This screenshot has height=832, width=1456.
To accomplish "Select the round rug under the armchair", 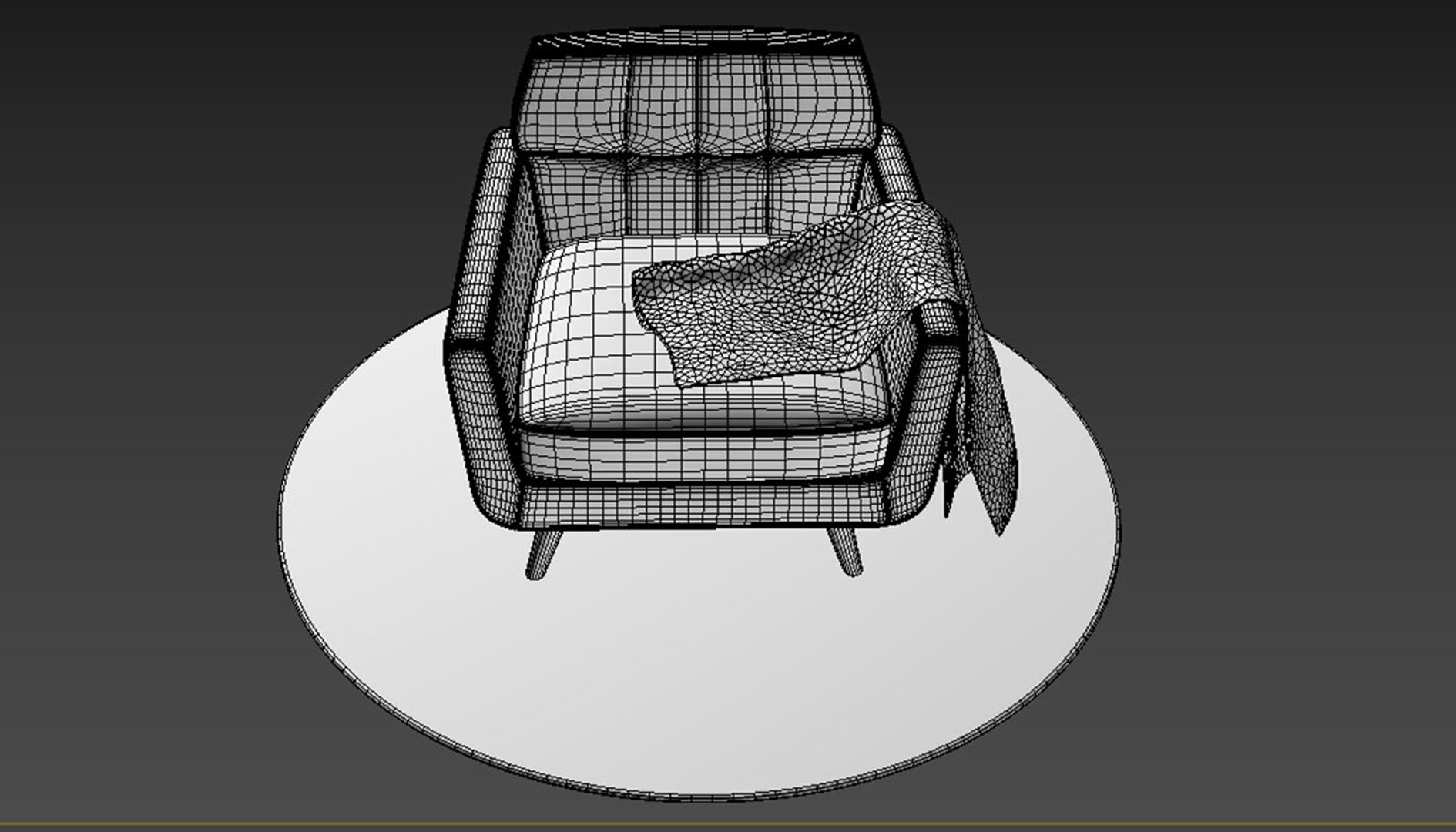I will (x=699, y=663).
